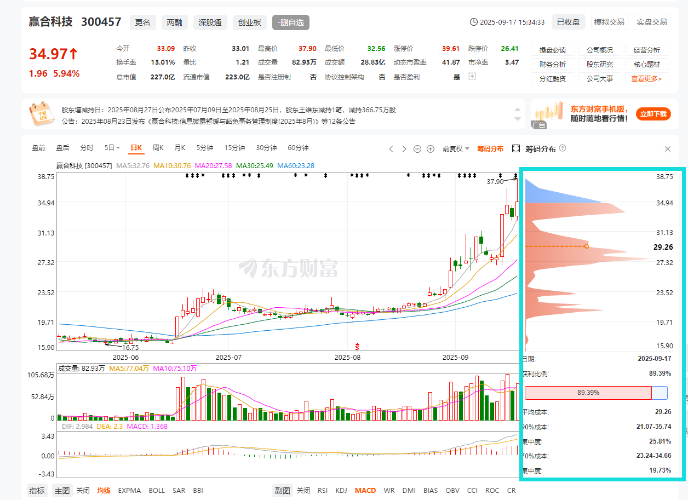Switch to the 盘前 tab

pyautogui.click(x=39, y=148)
